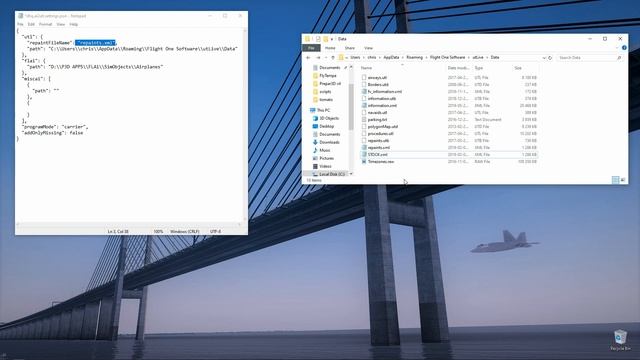640x360 pixels.
Task: Open the Notepad Format menu
Action: coord(45,24)
